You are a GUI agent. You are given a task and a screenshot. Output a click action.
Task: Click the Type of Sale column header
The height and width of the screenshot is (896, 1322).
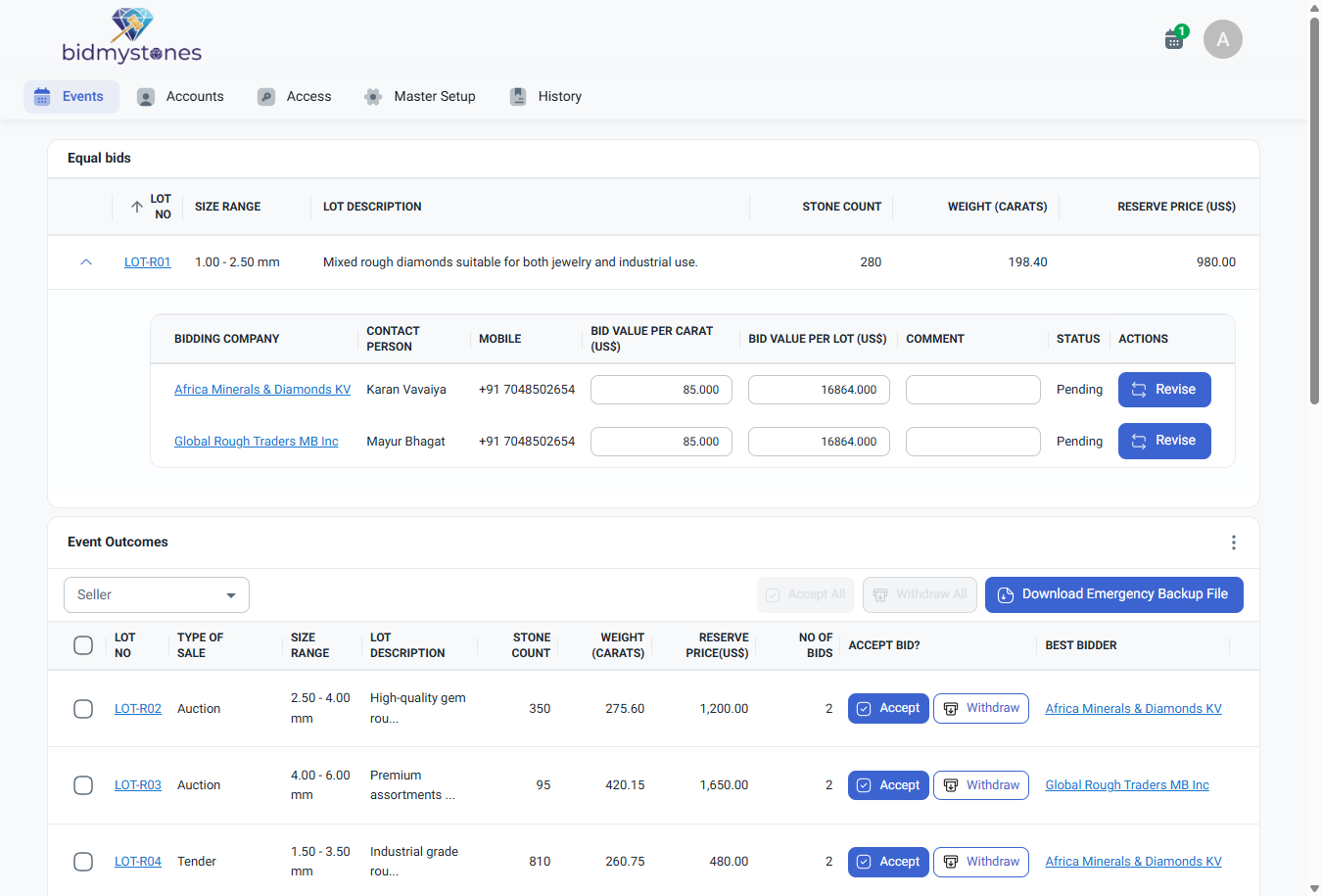(201, 645)
